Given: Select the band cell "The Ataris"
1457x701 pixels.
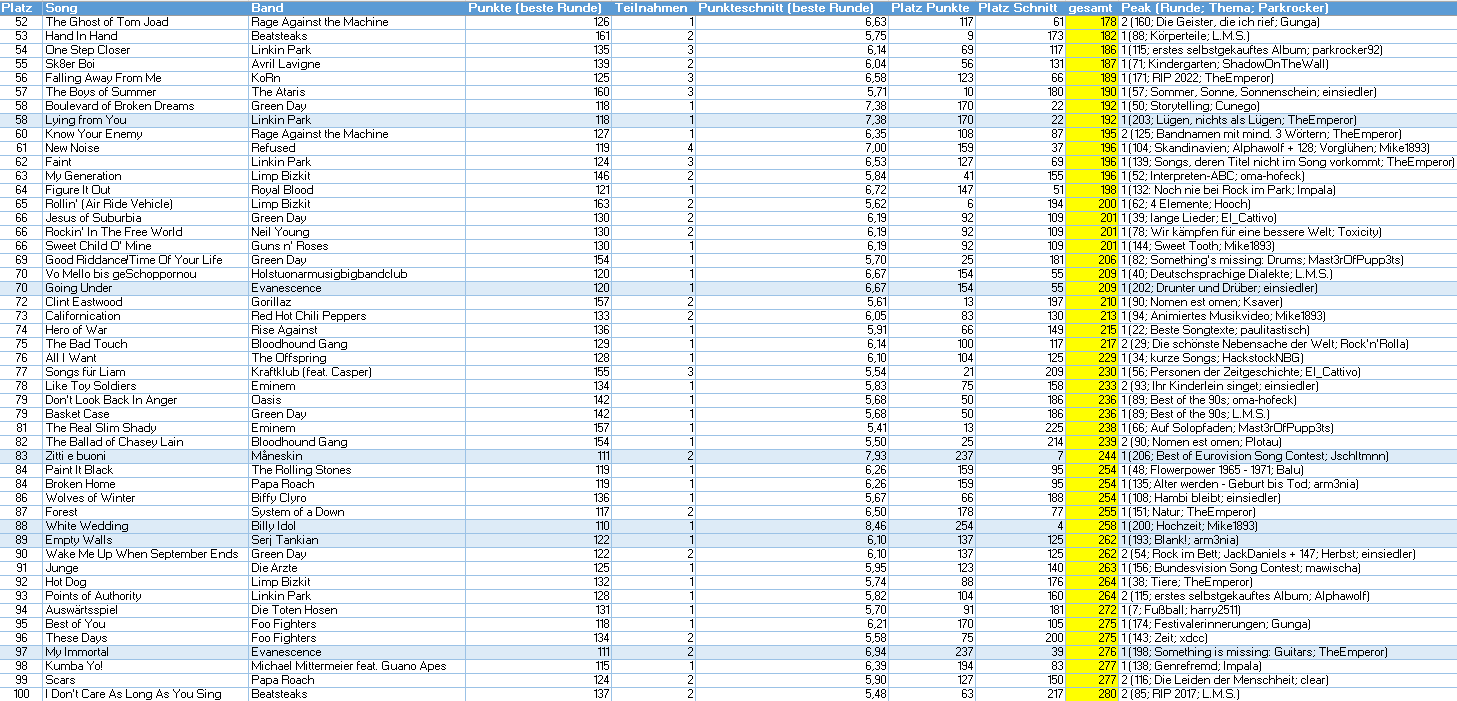Looking at the screenshot, I should (x=357, y=92).
